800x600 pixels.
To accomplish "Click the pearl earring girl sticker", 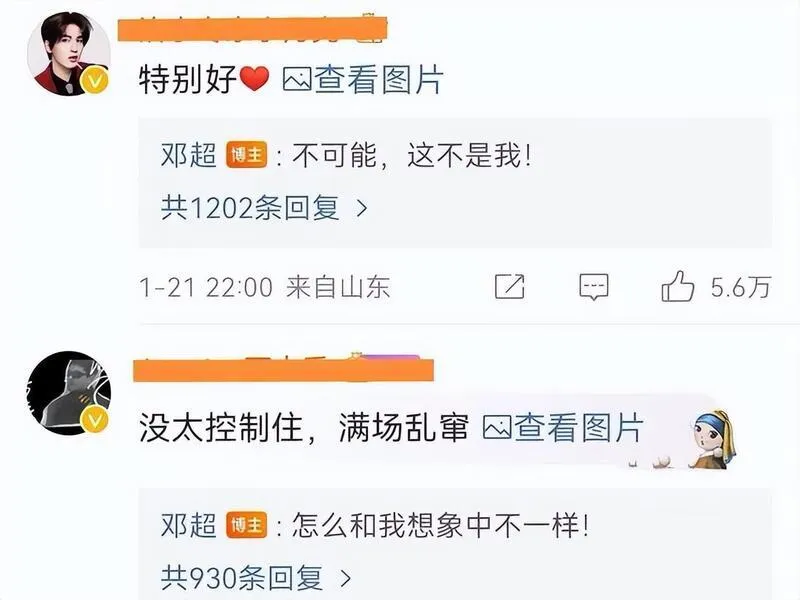I will [713, 439].
